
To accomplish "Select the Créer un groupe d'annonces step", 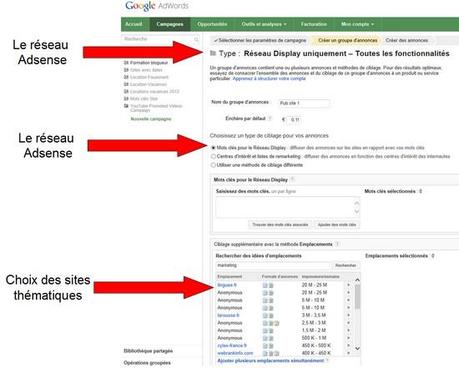I will click(347, 40).
